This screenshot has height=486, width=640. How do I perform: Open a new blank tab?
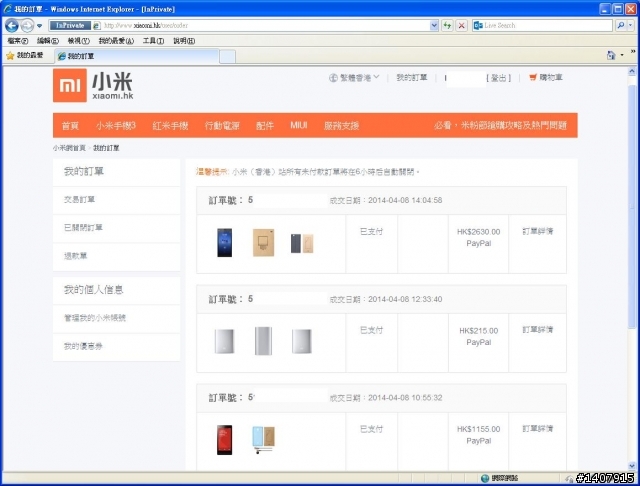(227, 57)
